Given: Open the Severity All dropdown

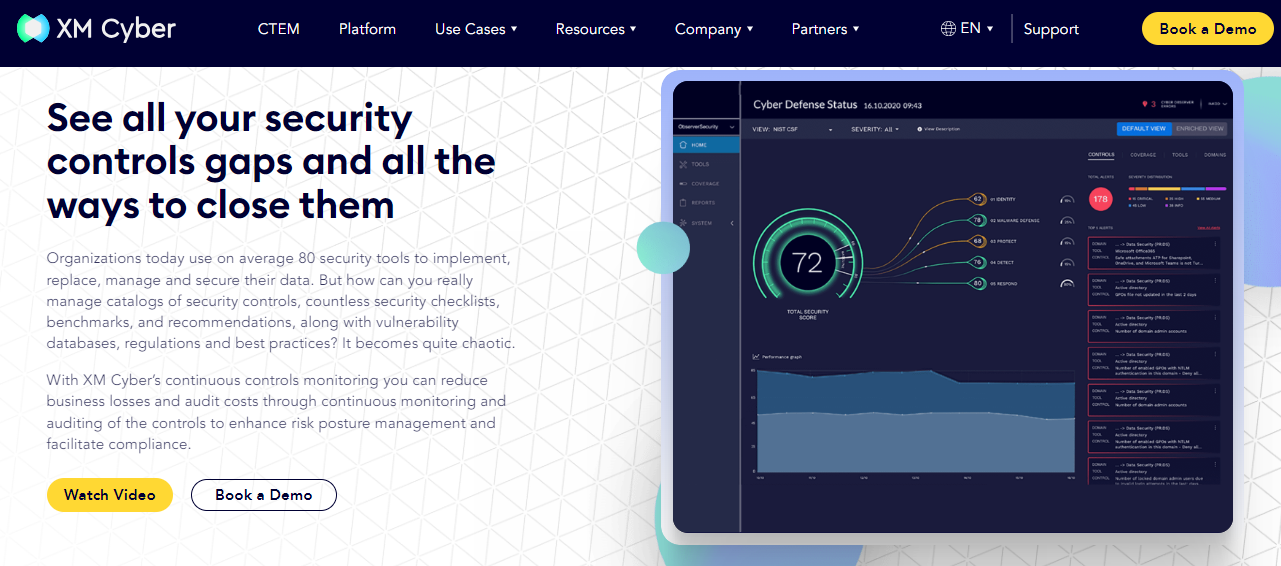Looking at the screenshot, I should pos(875,129).
